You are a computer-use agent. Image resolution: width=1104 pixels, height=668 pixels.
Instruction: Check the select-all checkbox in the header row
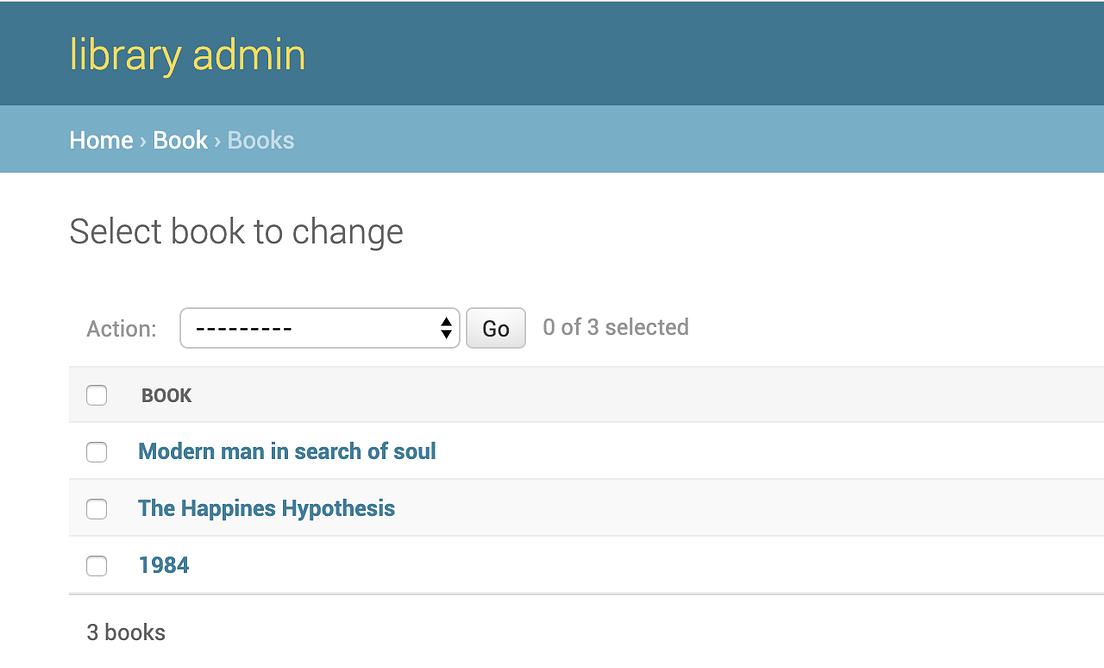pos(96,395)
